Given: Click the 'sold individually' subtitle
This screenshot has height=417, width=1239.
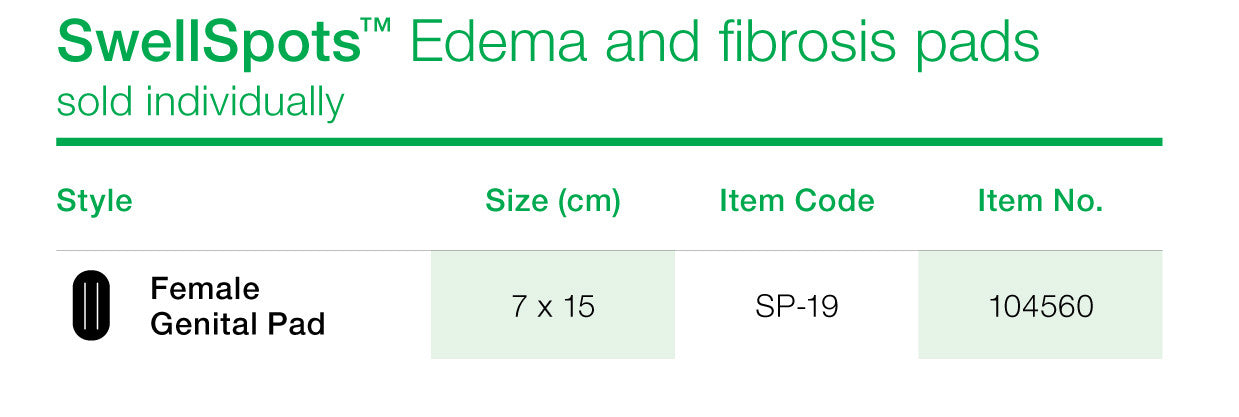Looking at the screenshot, I should 200,103.
